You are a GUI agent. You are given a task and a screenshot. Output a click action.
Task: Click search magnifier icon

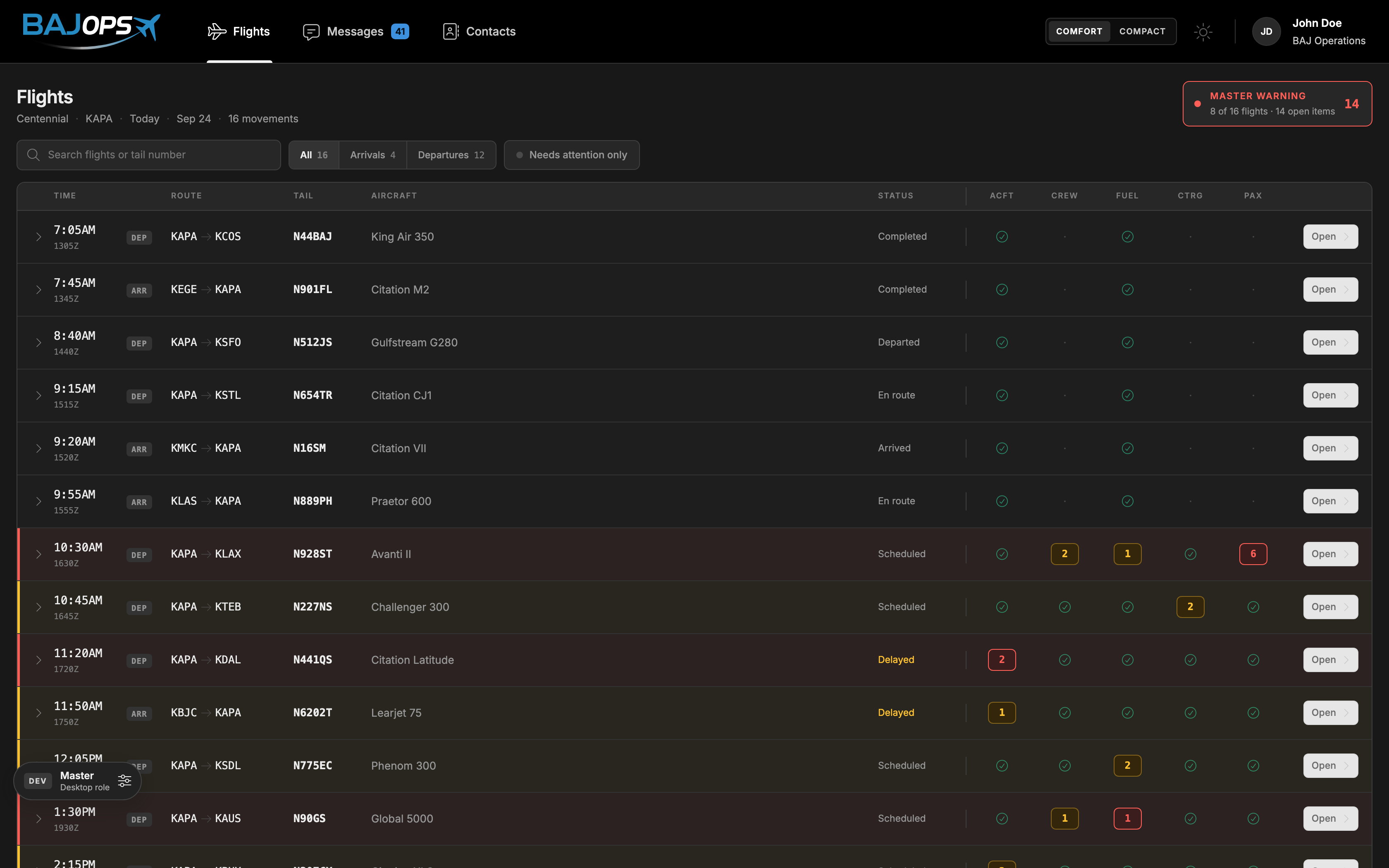tap(33, 155)
